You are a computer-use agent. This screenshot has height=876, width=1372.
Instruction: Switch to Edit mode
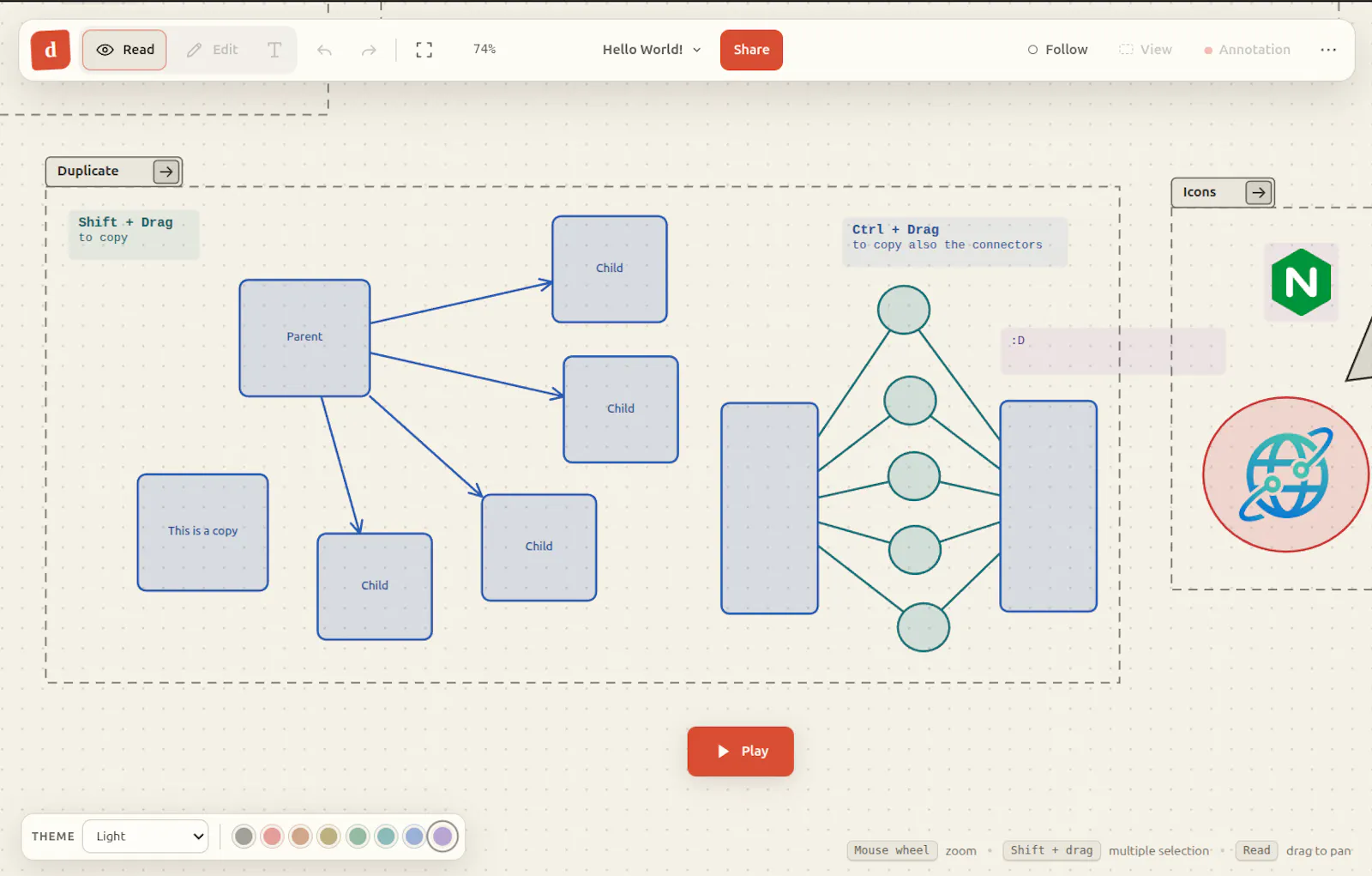point(212,50)
